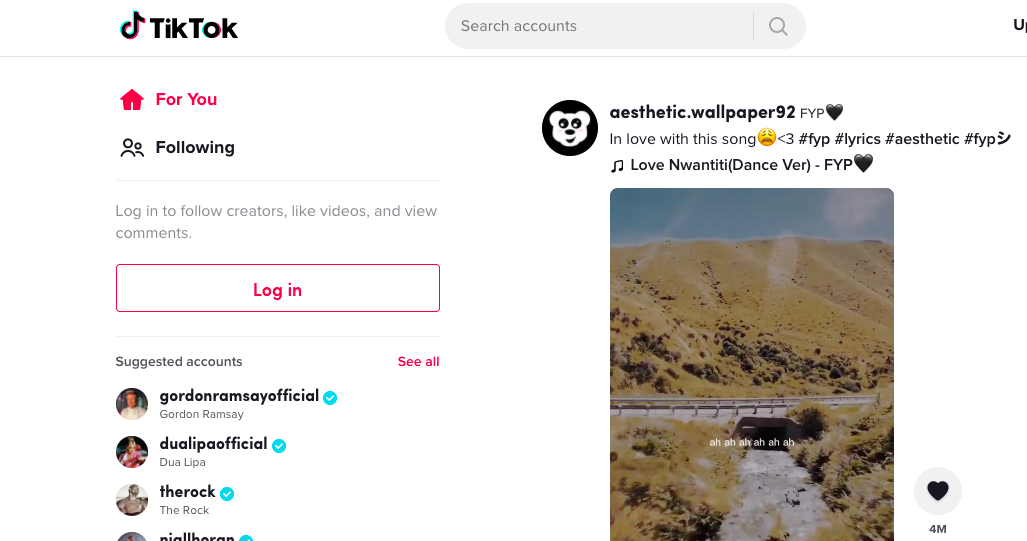This screenshot has height=541, width=1027.
Task: Click the #lyrics hashtag
Action: coord(857,139)
